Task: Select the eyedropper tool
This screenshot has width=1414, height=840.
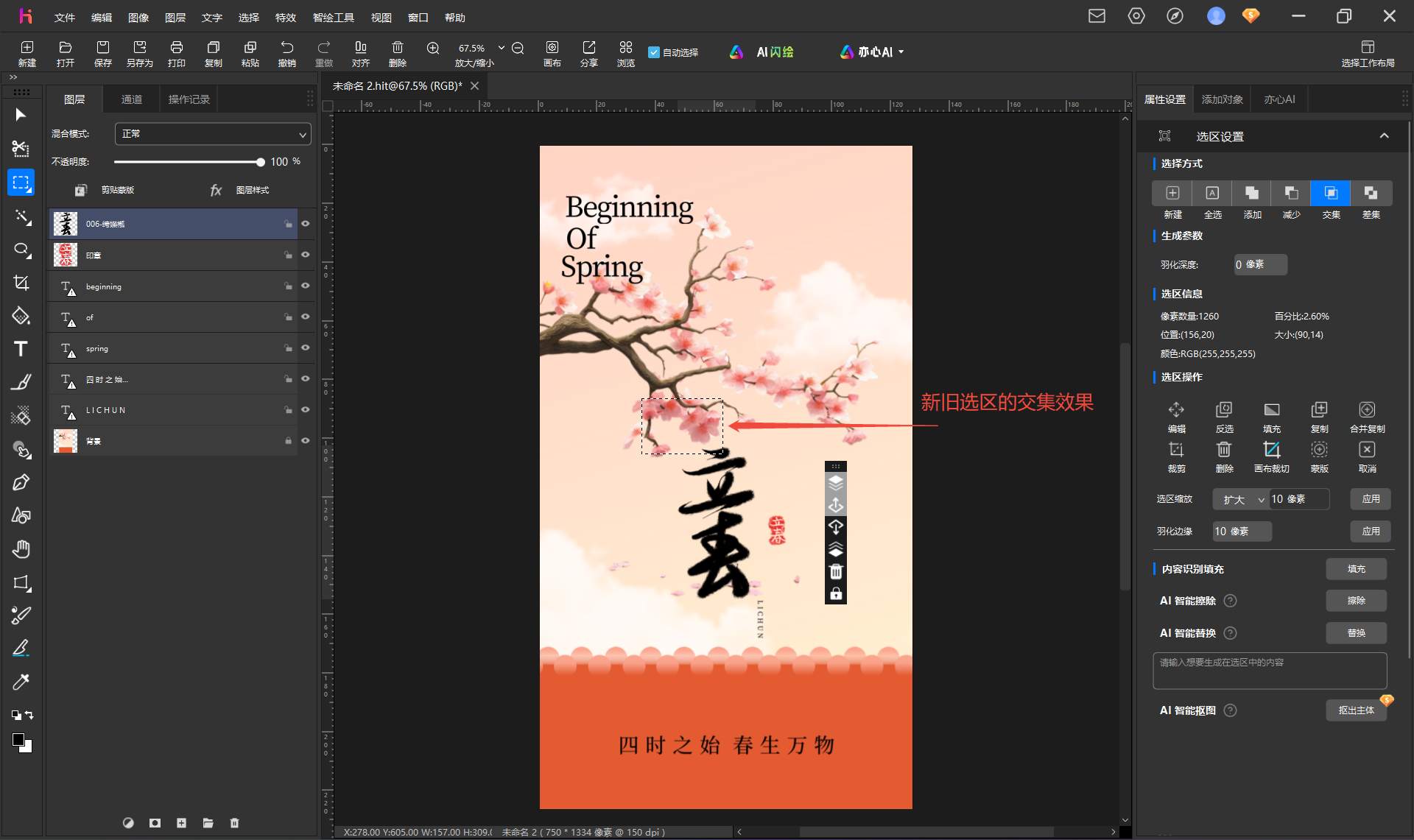Action: pos(21,682)
